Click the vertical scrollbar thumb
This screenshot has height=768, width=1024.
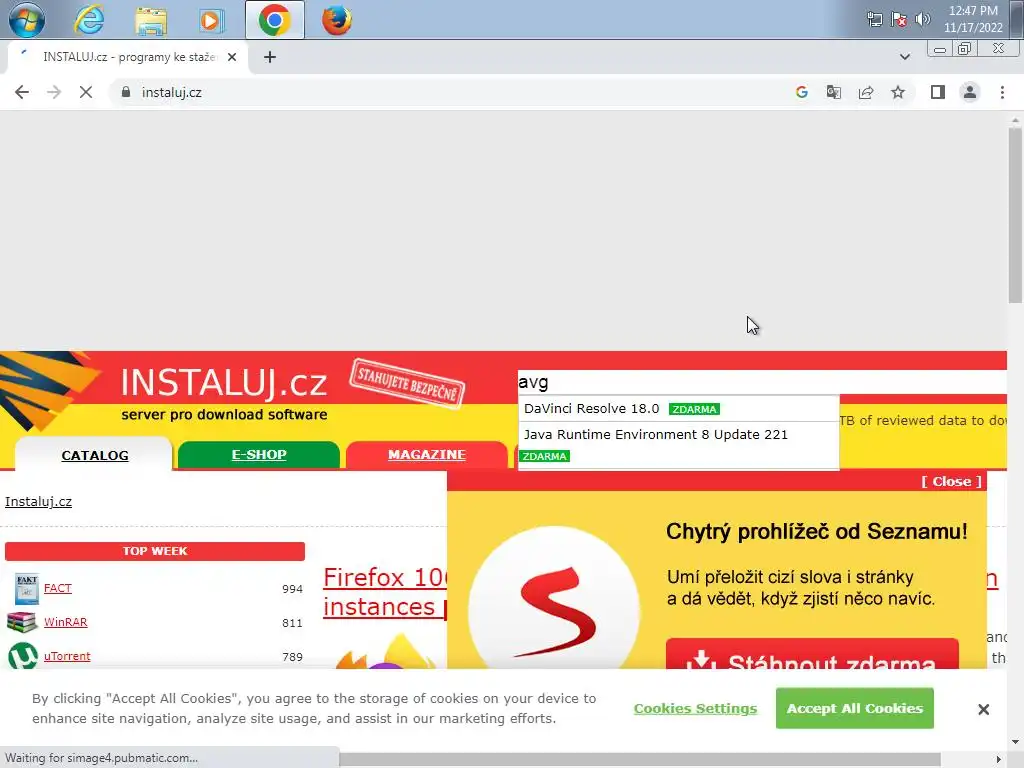click(x=1015, y=216)
